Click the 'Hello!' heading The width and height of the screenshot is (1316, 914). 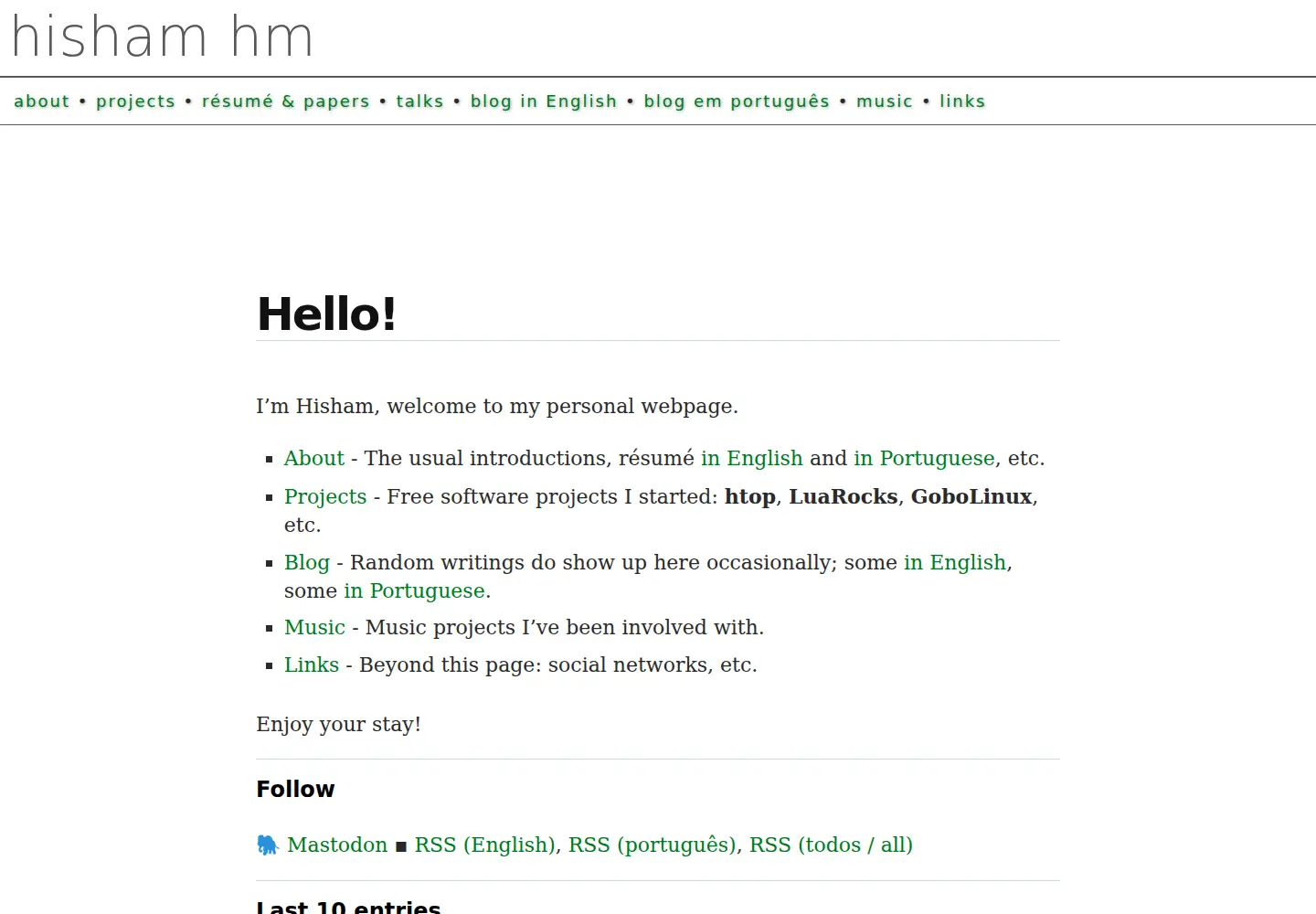point(327,314)
